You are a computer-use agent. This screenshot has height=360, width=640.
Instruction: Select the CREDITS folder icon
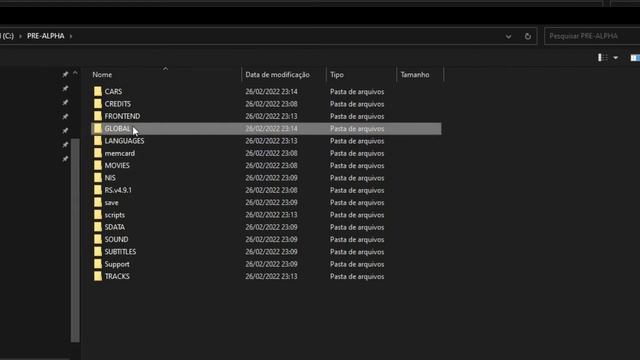pyautogui.click(x=98, y=104)
